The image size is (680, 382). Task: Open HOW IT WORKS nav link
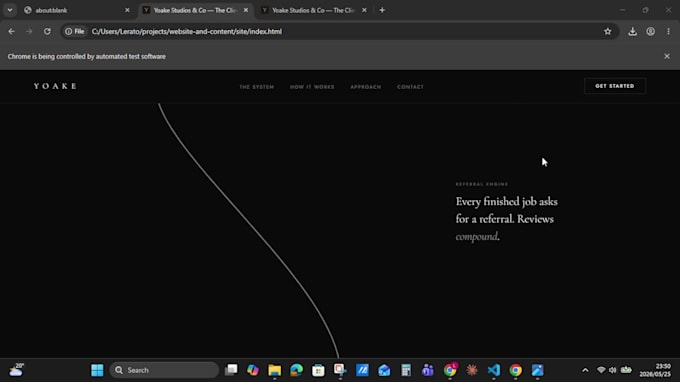click(312, 87)
